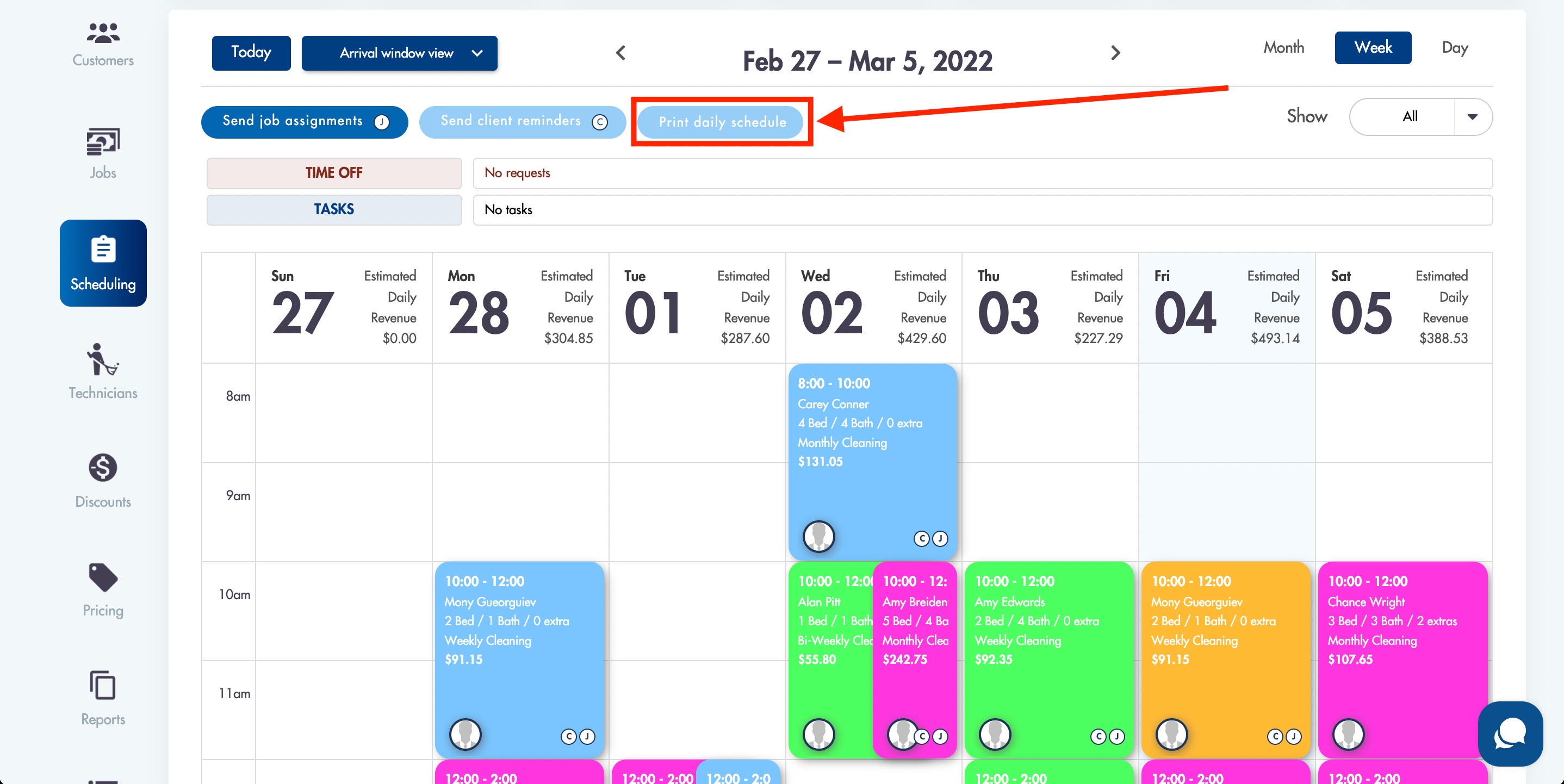Select Sat 05 day header
The image size is (1564, 784).
tap(1404, 308)
